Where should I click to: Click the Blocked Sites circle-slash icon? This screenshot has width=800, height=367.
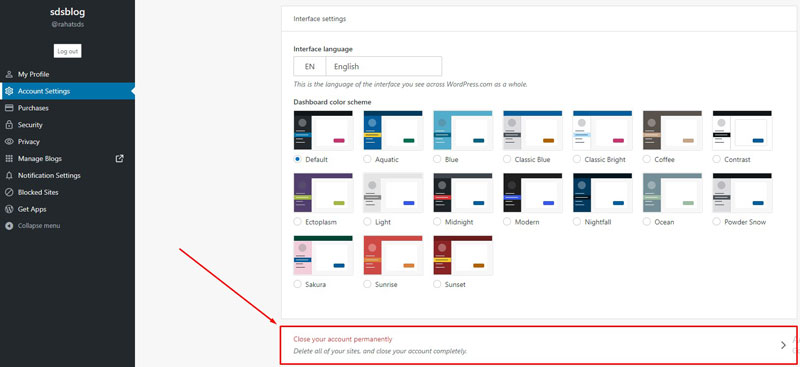point(9,192)
